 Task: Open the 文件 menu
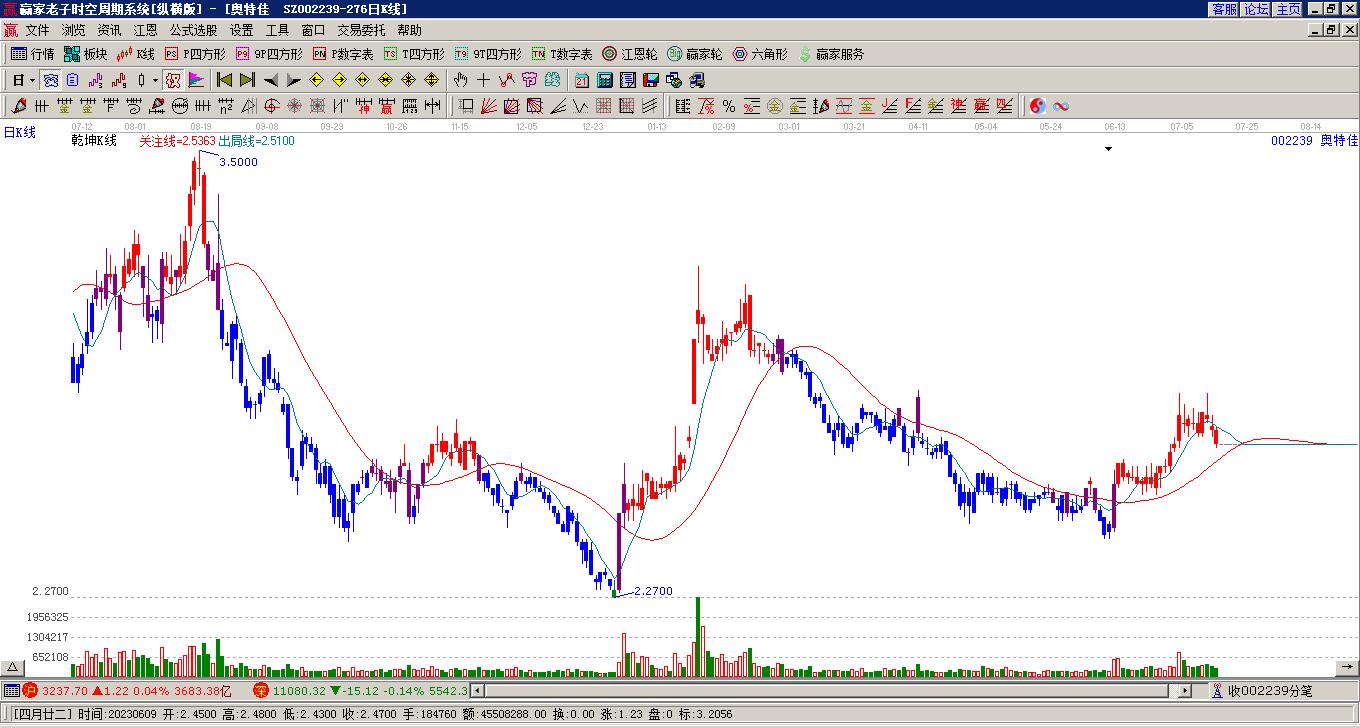click(38, 30)
